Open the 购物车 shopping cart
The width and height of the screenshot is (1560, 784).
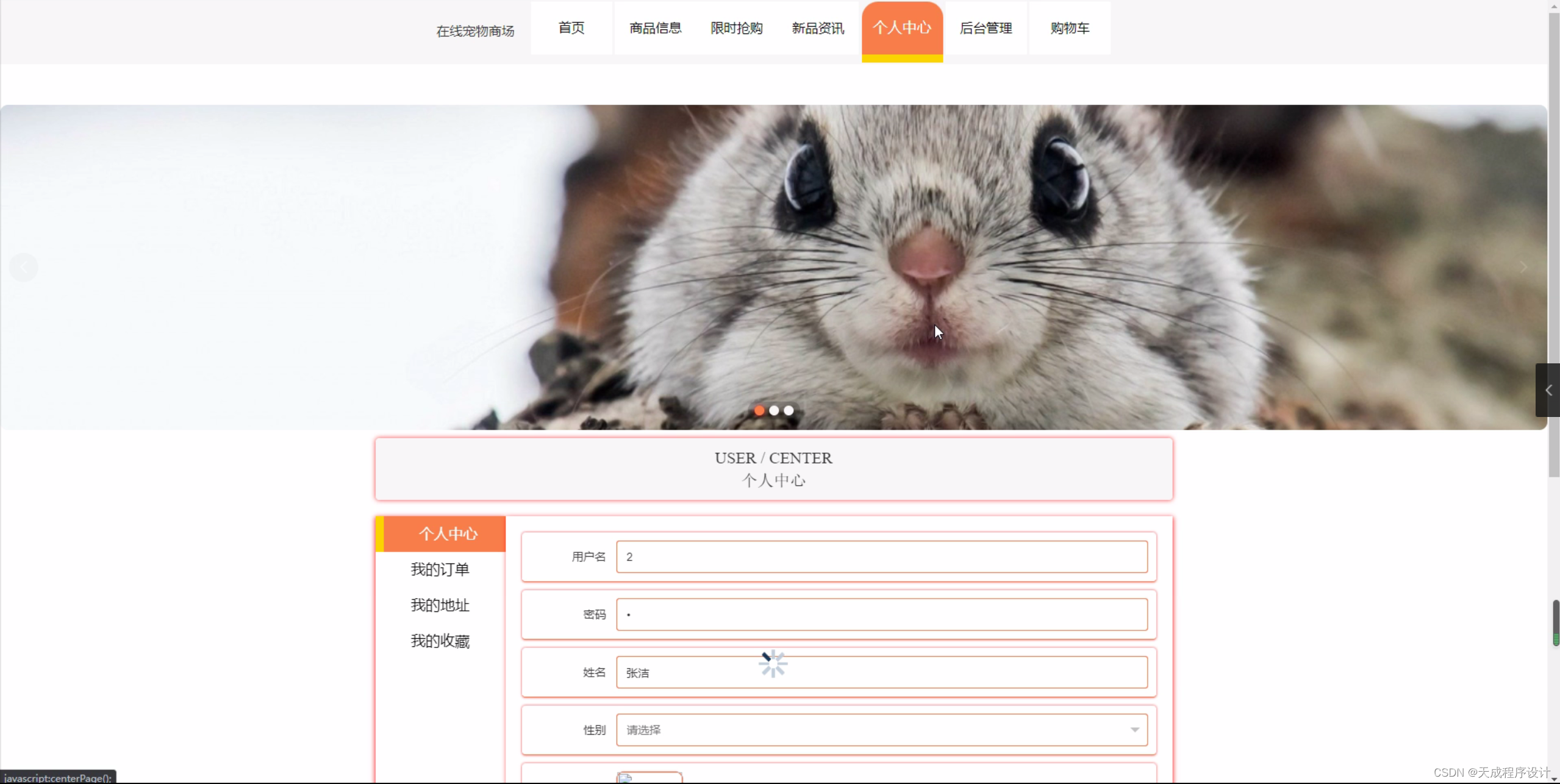1068,27
